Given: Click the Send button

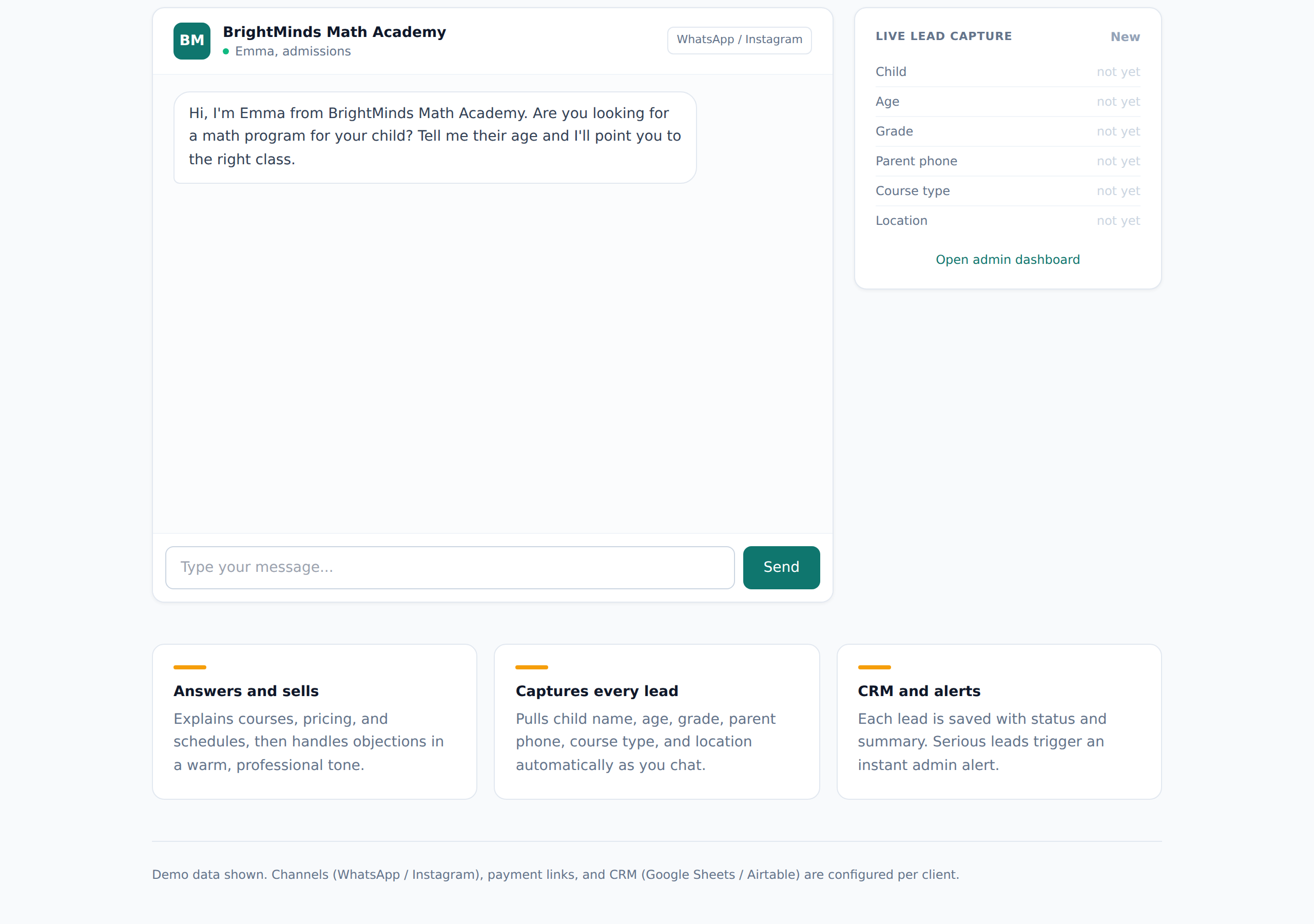Looking at the screenshot, I should (x=781, y=567).
